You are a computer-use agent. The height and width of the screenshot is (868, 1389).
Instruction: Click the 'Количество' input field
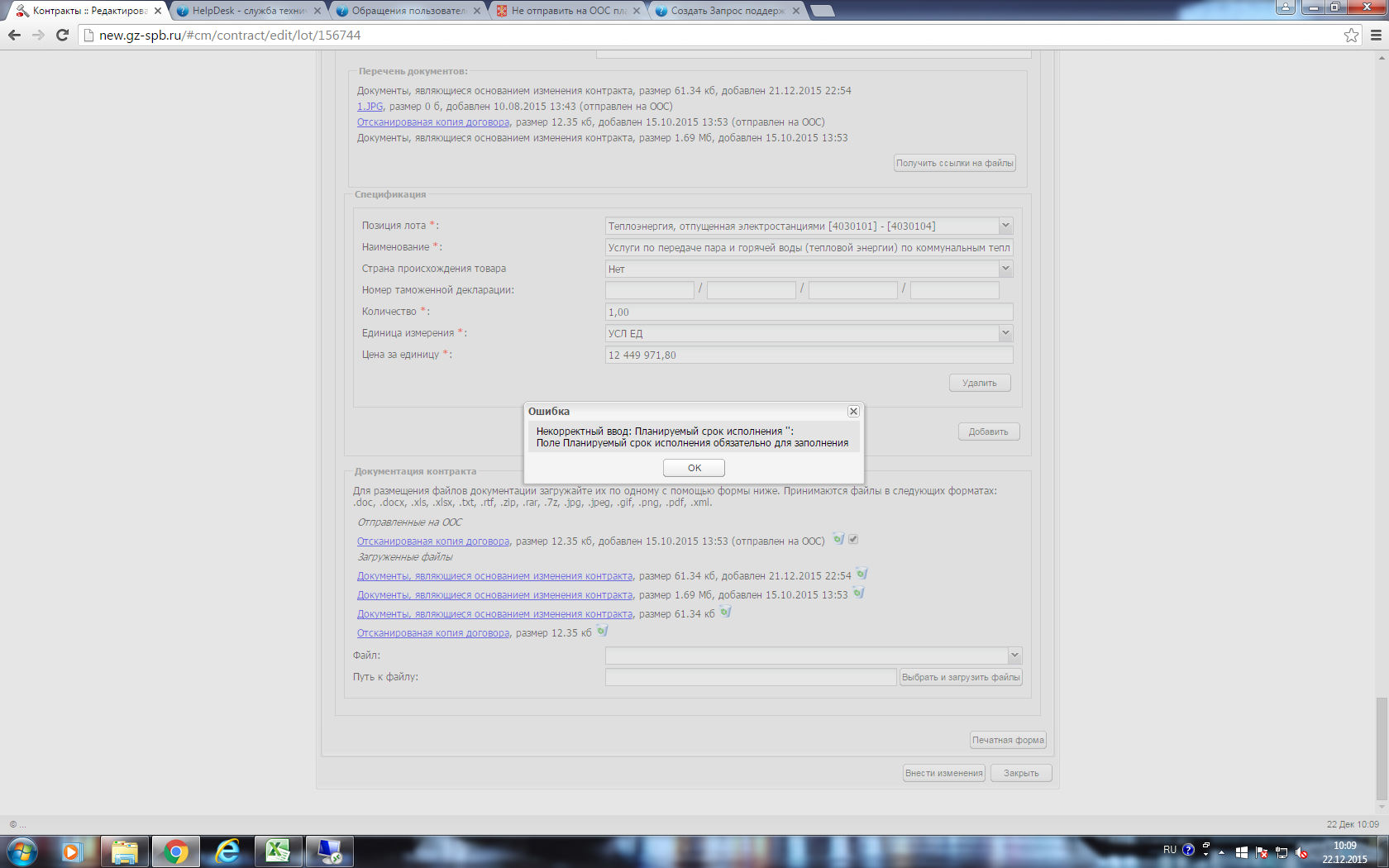[809, 312]
